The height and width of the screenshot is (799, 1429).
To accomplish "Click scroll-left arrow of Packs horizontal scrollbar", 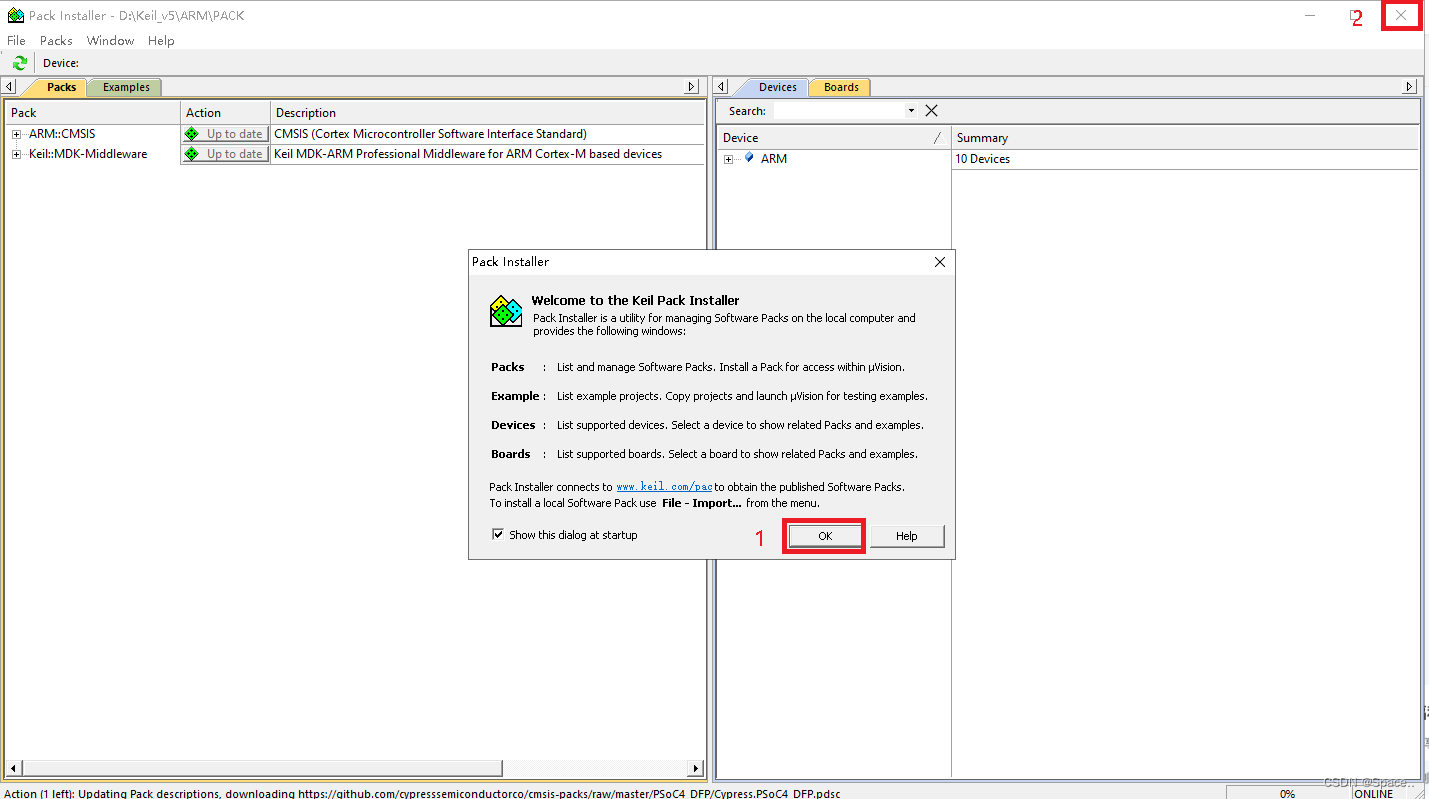I will (12, 768).
